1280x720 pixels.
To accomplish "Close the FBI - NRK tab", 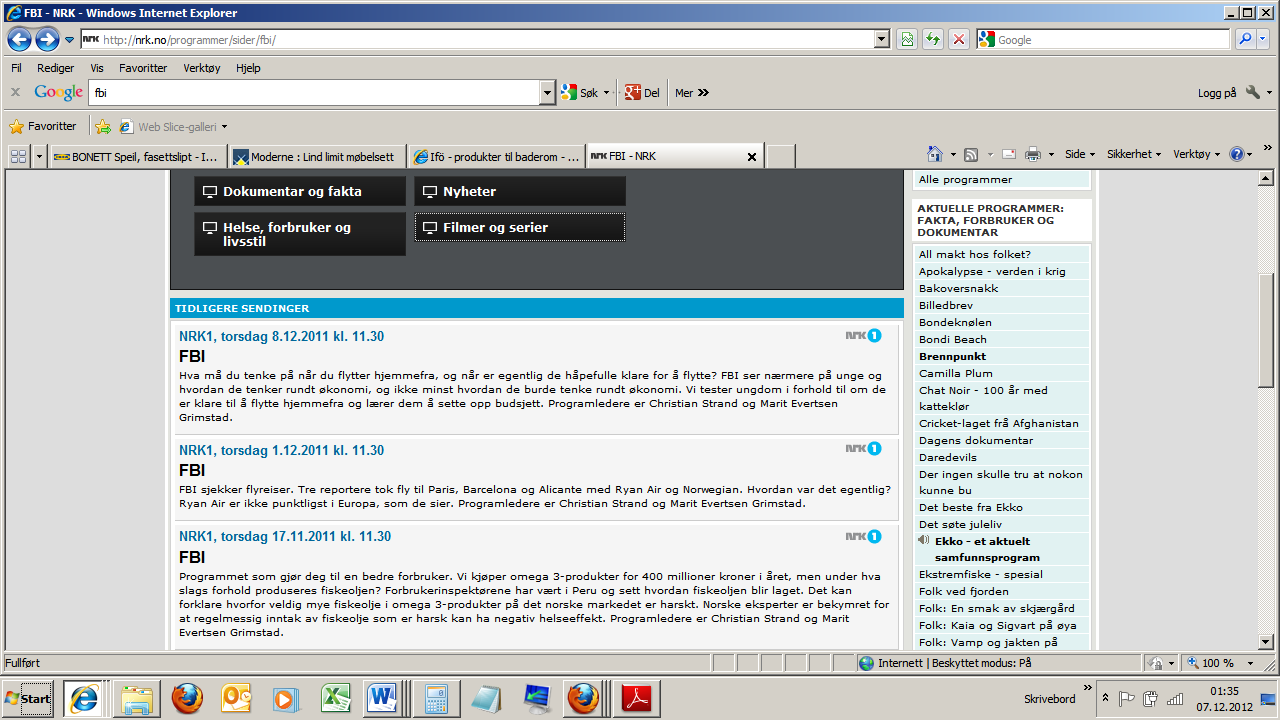I will [x=752, y=157].
